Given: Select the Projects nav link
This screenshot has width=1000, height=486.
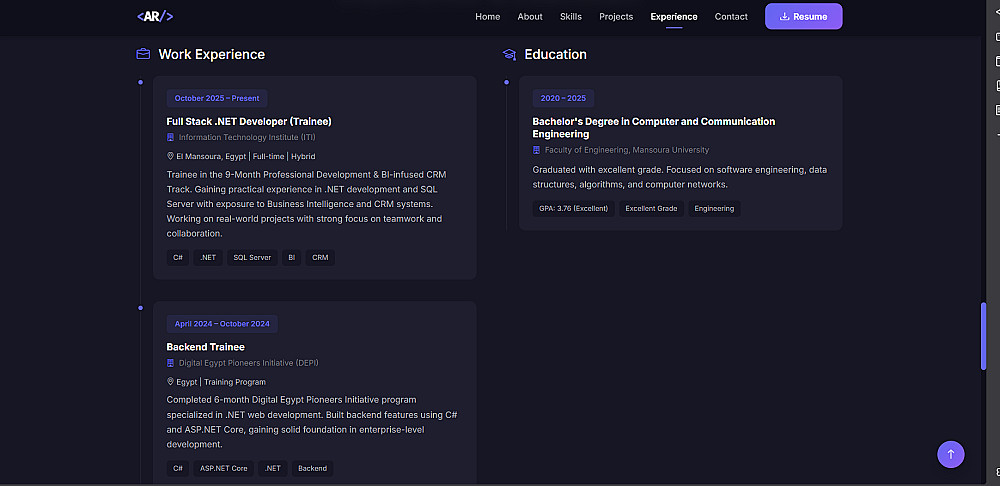Looking at the screenshot, I should click(616, 16).
